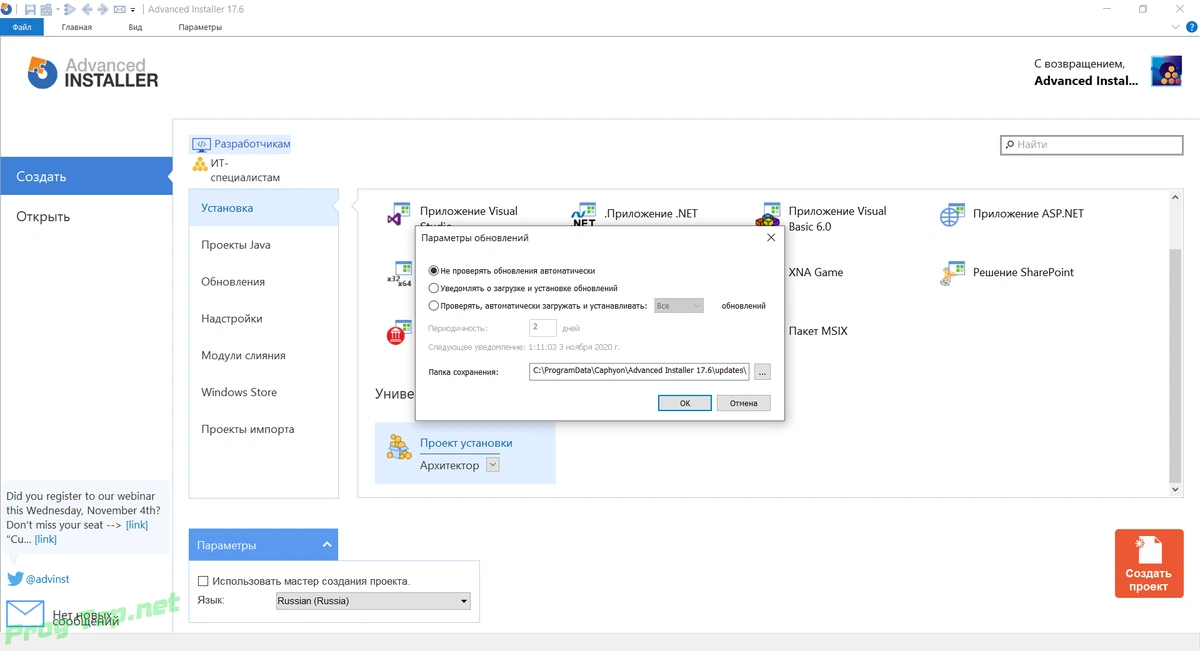Switch to the Главная ribbon tab
The height and width of the screenshot is (651, 1200).
[77, 27]
